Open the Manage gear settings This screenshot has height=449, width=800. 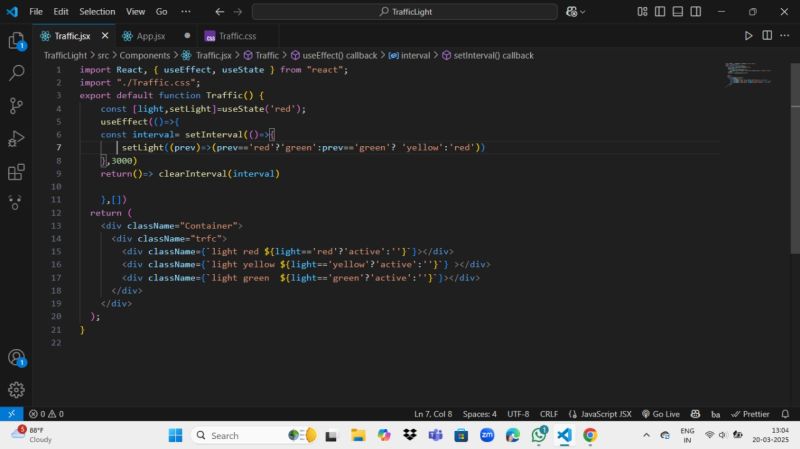pos(16,390)
